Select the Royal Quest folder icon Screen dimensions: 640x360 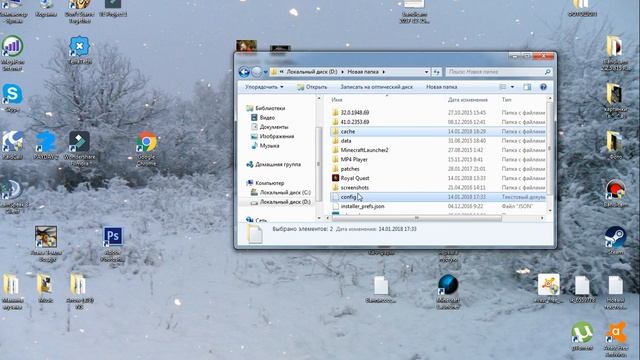335,178
